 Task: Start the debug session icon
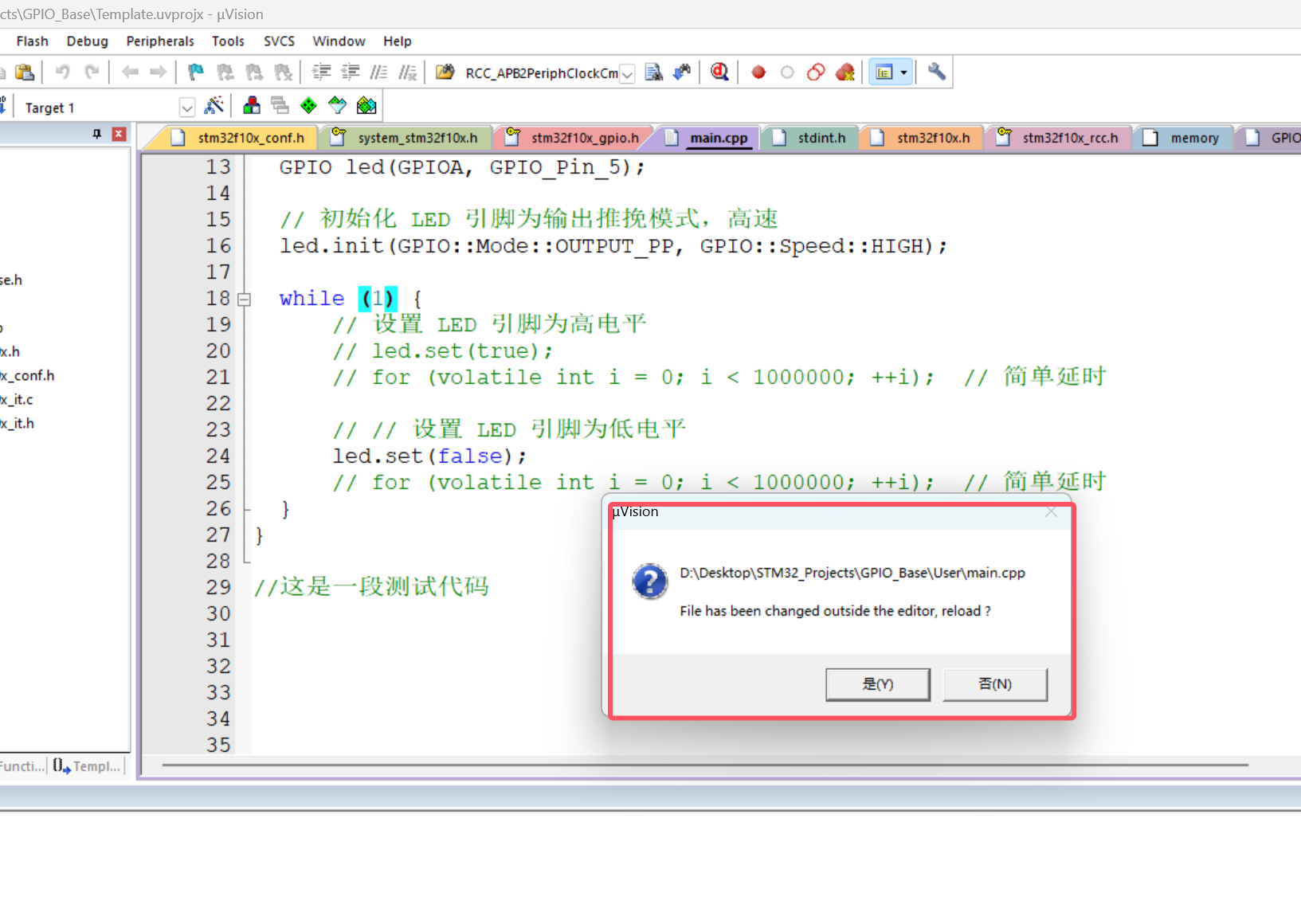[719, 72]
